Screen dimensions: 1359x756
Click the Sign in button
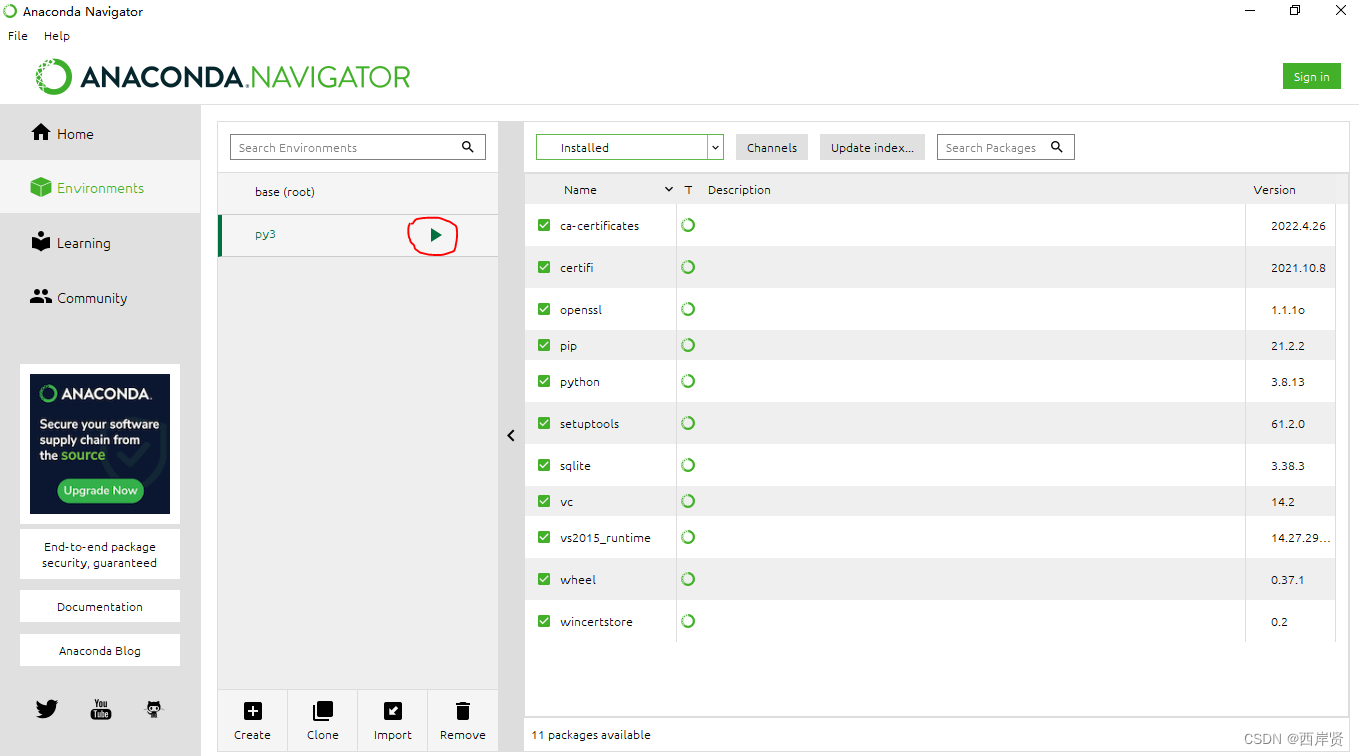pyautogui.click(x=1311, y=77)
